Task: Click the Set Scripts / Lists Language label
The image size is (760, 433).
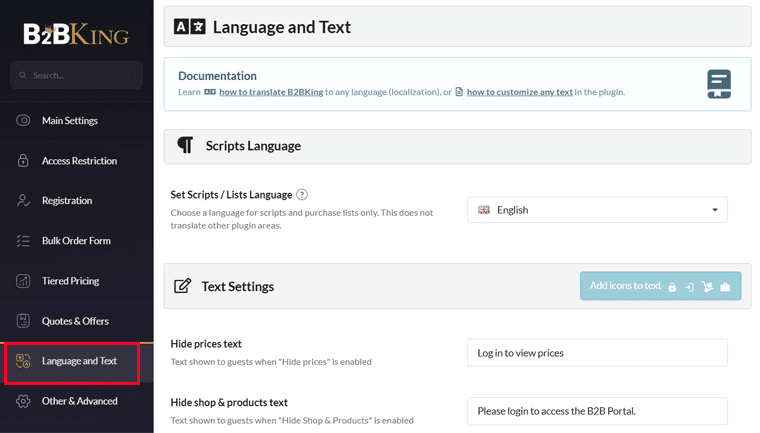Action: [231, 194]
